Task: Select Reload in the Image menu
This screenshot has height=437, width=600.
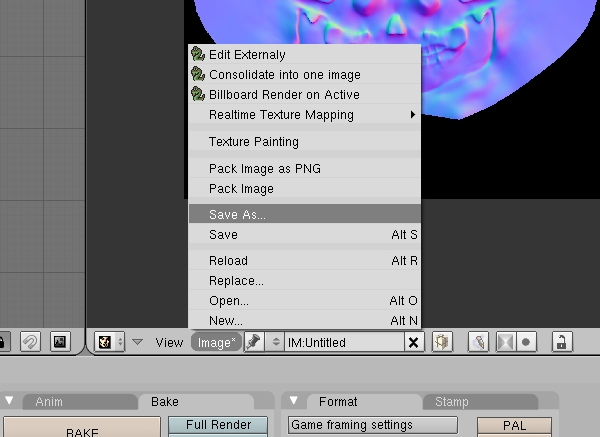Action: pyautogui.click(x=305, y=260)
